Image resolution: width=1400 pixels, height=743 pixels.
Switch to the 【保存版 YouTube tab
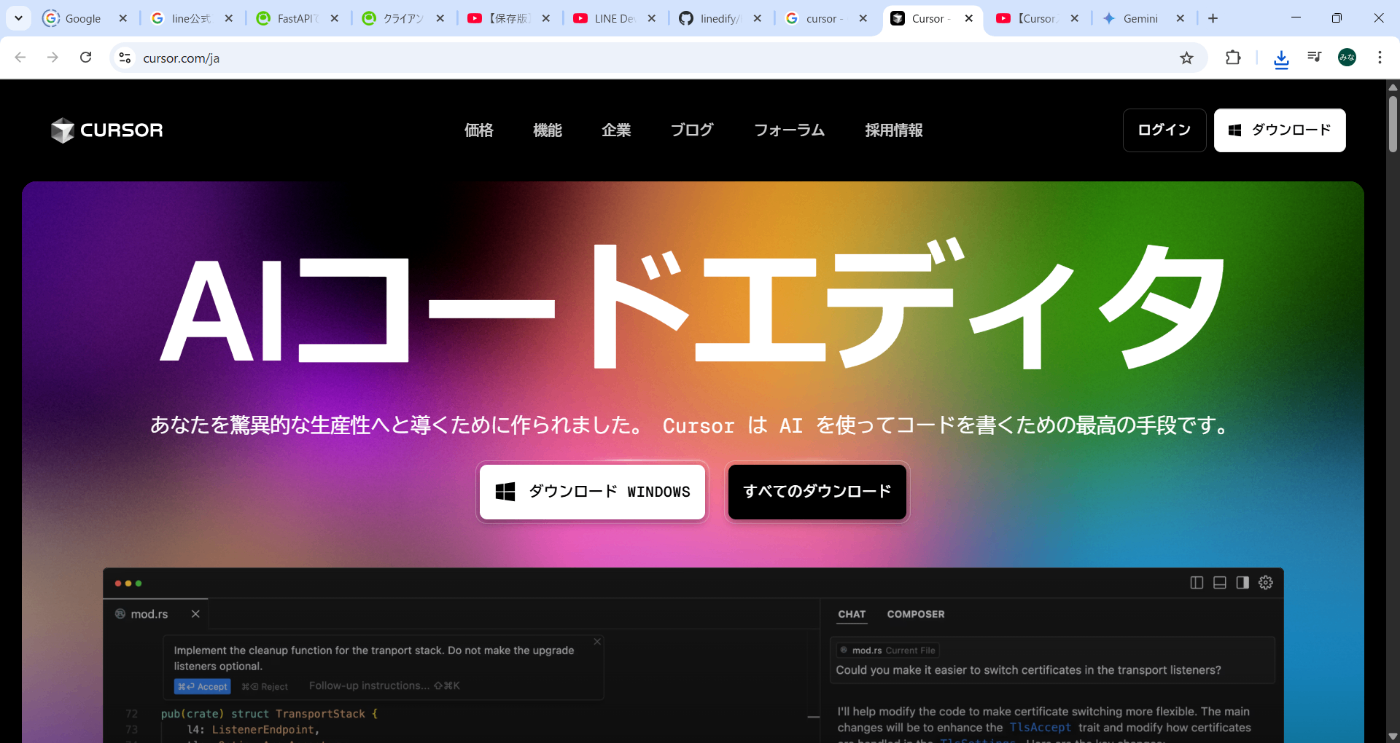(x=508, y=18)
